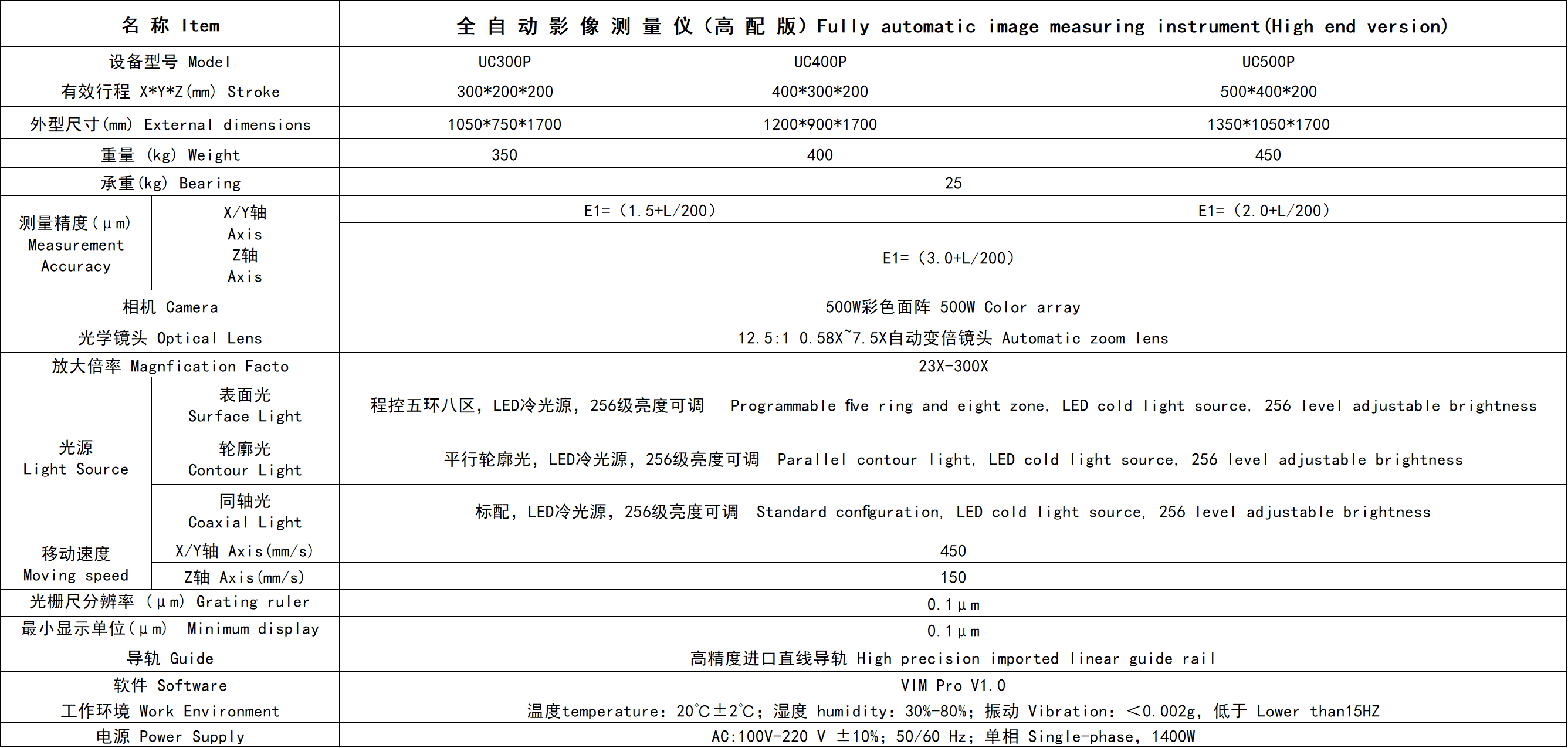
Task: Click the minimum display value '0.1μm'
Action: [953, 631]
